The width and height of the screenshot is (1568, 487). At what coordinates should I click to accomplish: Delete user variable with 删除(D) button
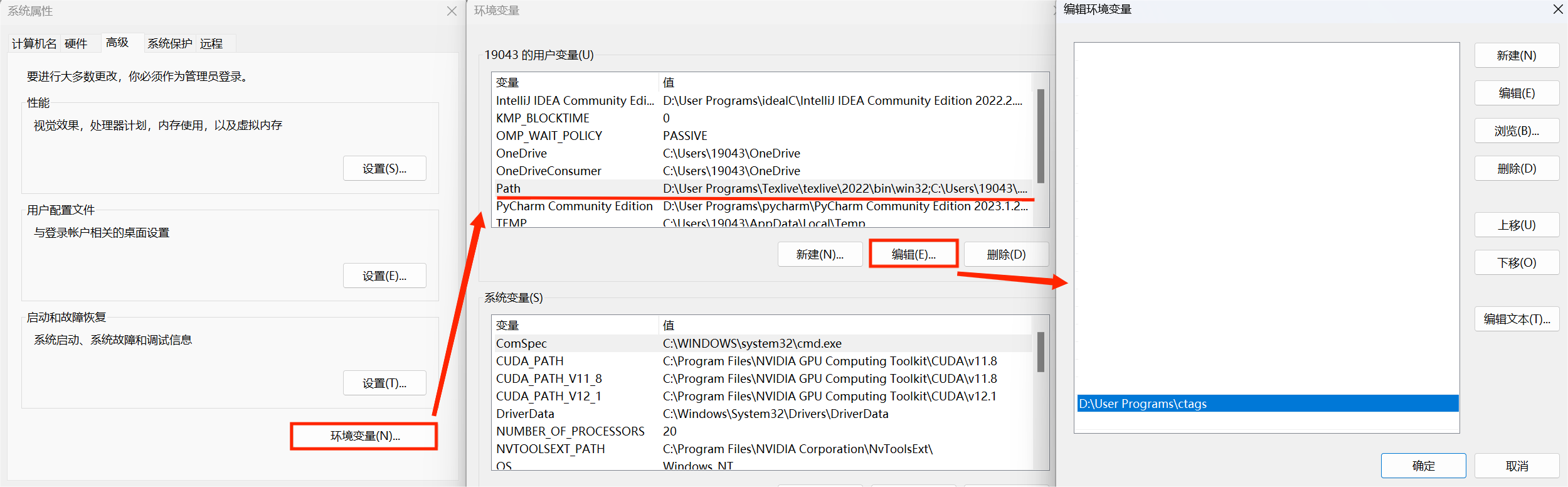click(x=1006, y=254)
